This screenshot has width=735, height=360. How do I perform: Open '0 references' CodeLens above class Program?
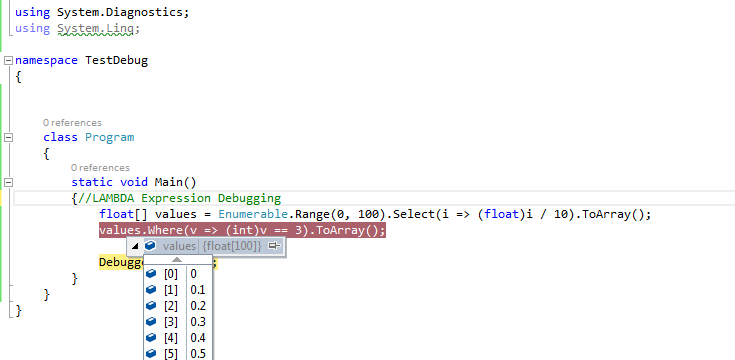[72, 122]
